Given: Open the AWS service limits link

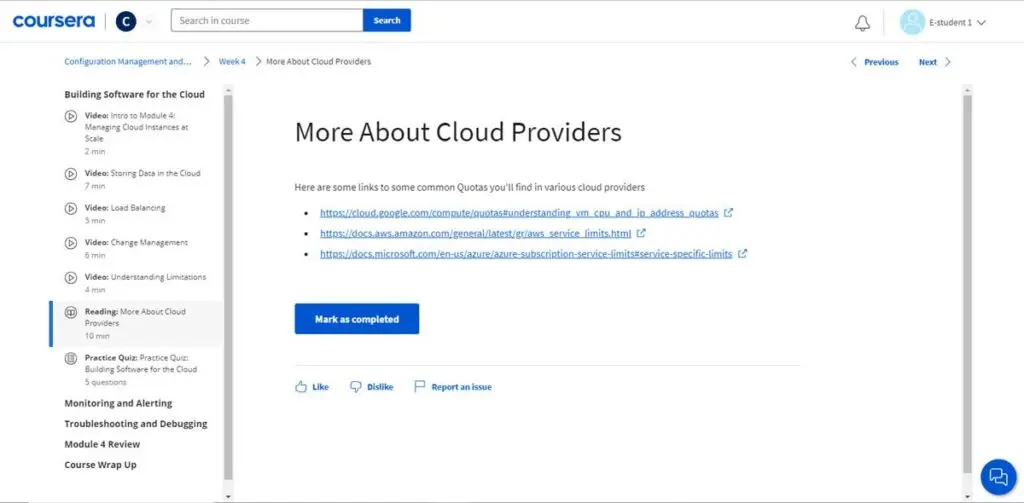Looking at the screenshot, I should coord(475,233).
